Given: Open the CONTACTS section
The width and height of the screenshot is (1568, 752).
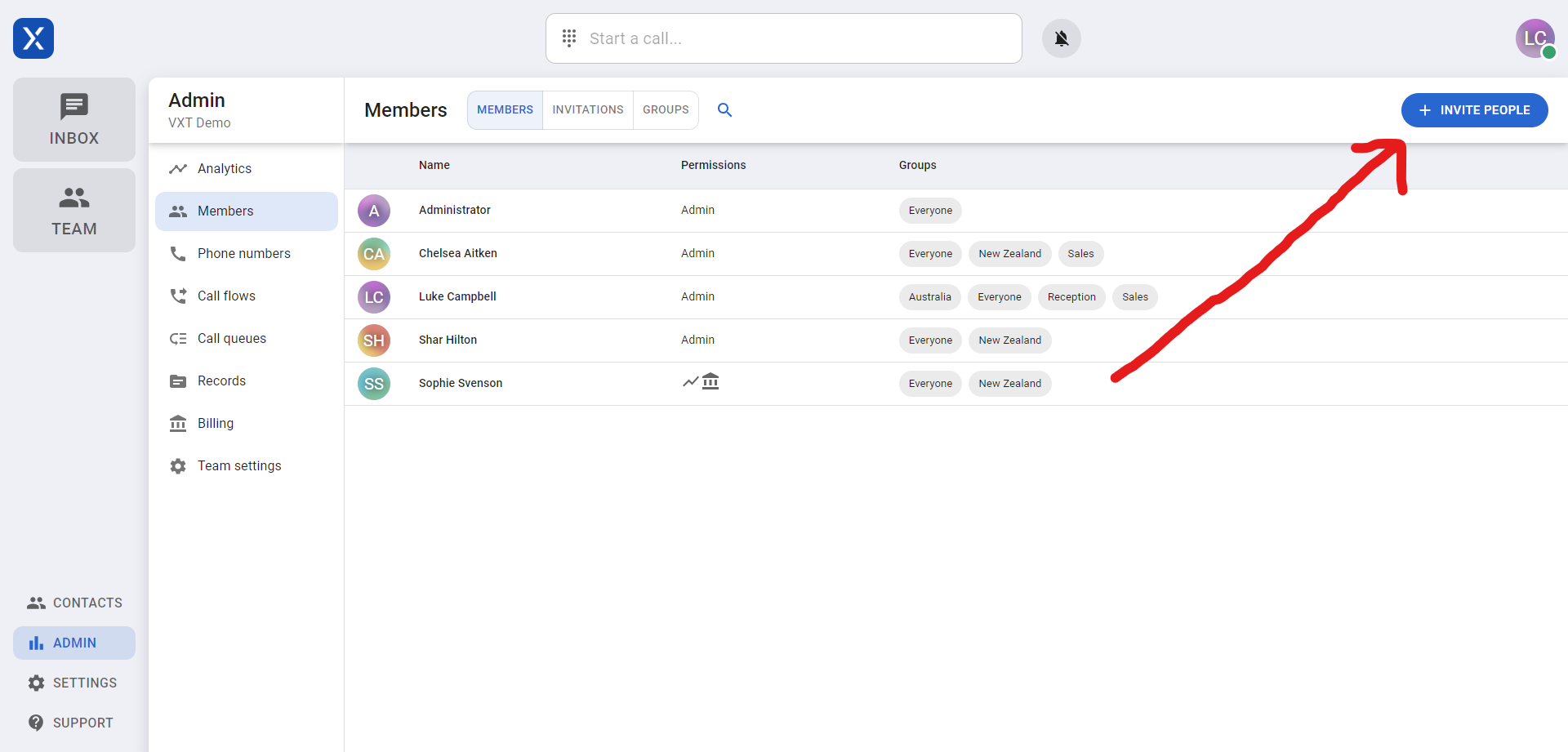Looking at the screenshot, I should click(x=73, y=603).
